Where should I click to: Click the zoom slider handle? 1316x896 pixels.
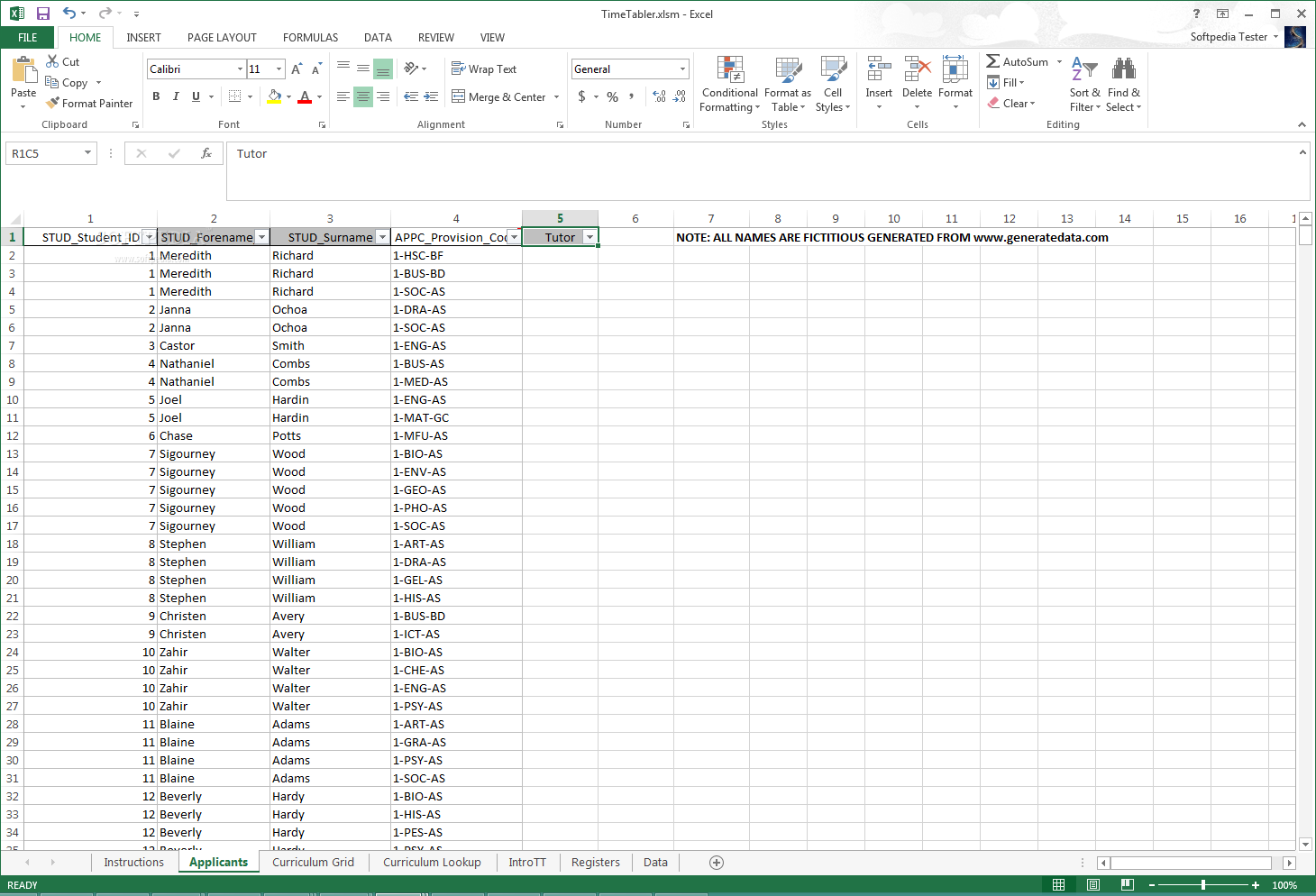(1203, 885)
